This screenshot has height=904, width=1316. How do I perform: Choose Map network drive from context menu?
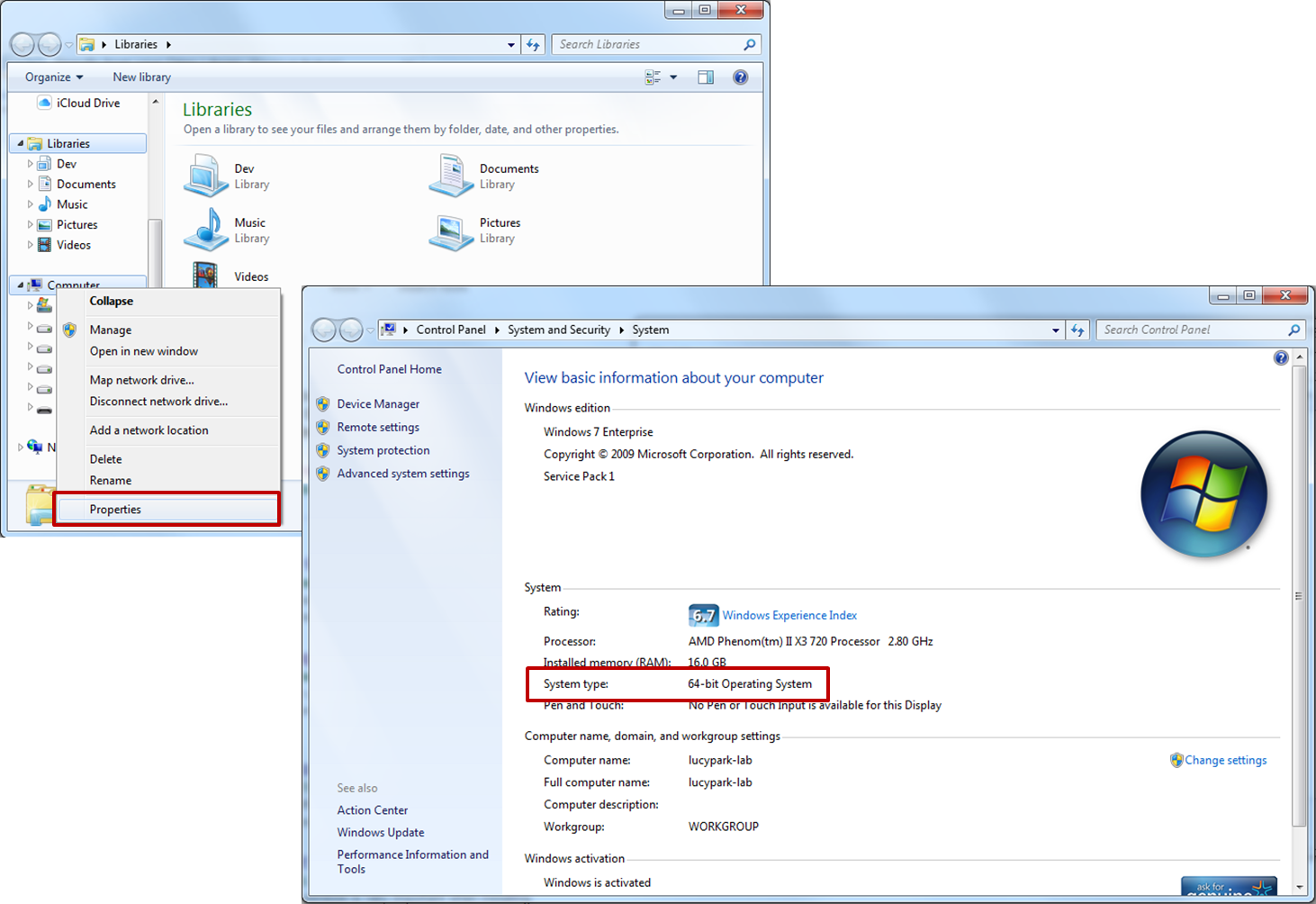pyautogui.click(x=168, y=380)
